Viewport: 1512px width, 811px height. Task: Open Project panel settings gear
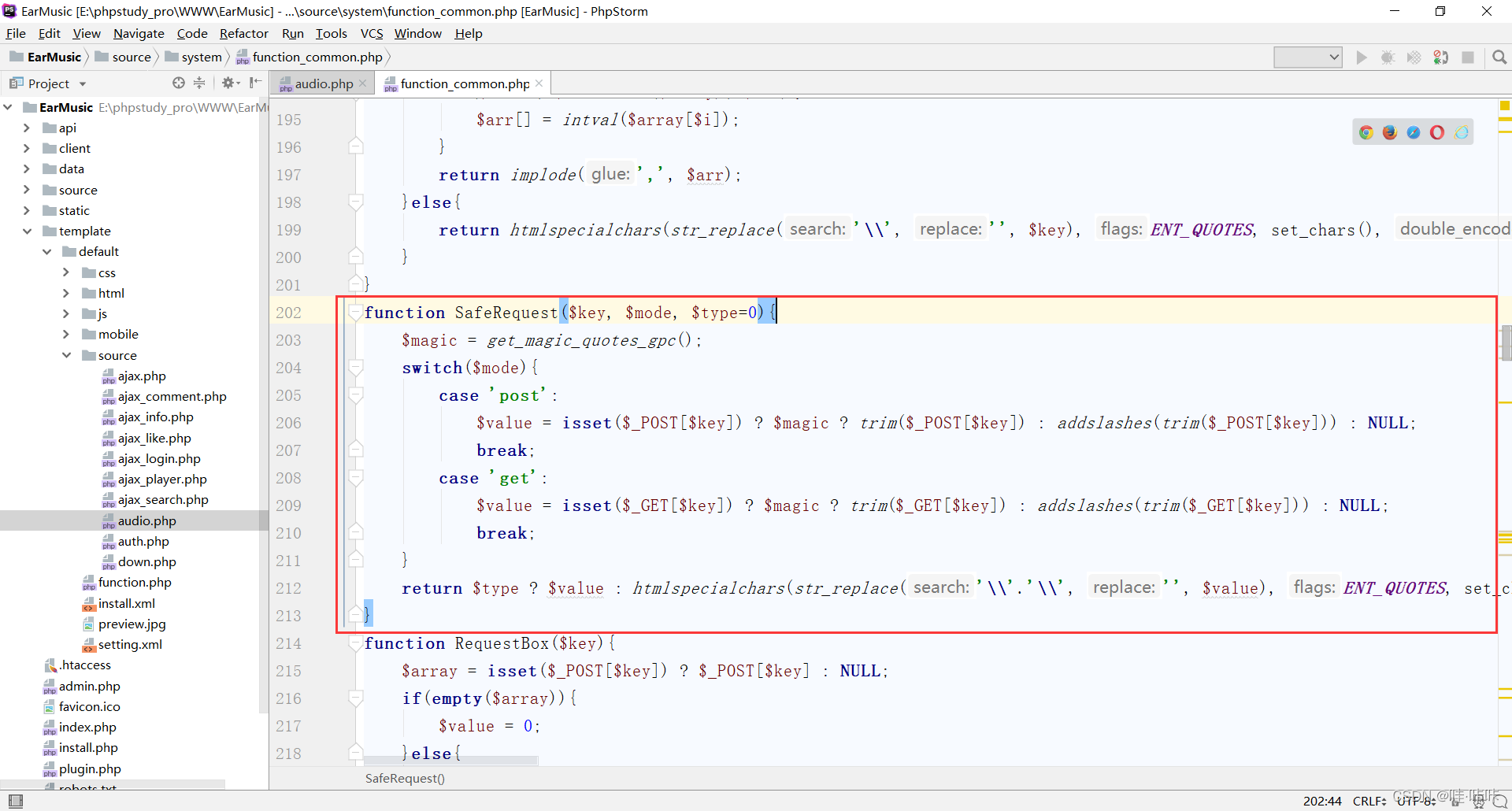pos(230,83)
